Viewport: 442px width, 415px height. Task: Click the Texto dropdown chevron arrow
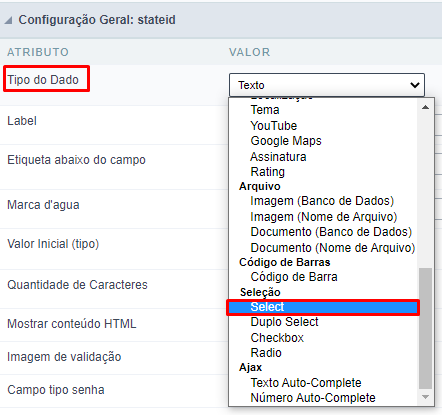415,85
